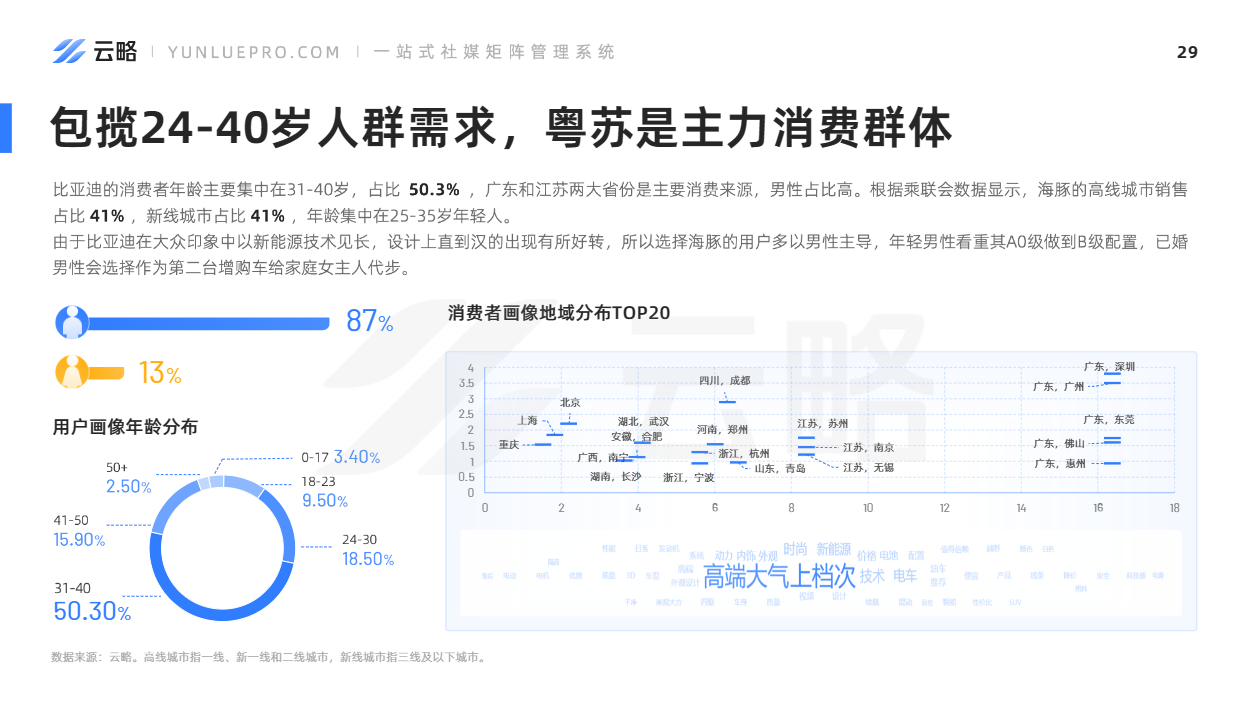
Task: Click the y-axis tick label 3.5
Action: tap(467, 384)
